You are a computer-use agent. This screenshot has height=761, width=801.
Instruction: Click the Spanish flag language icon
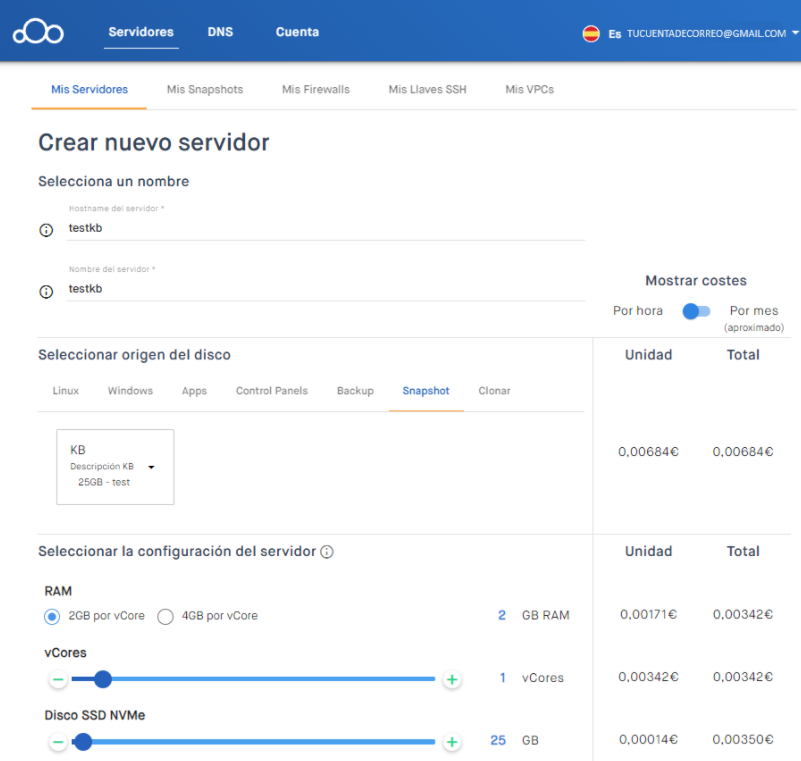pos(591,34)
